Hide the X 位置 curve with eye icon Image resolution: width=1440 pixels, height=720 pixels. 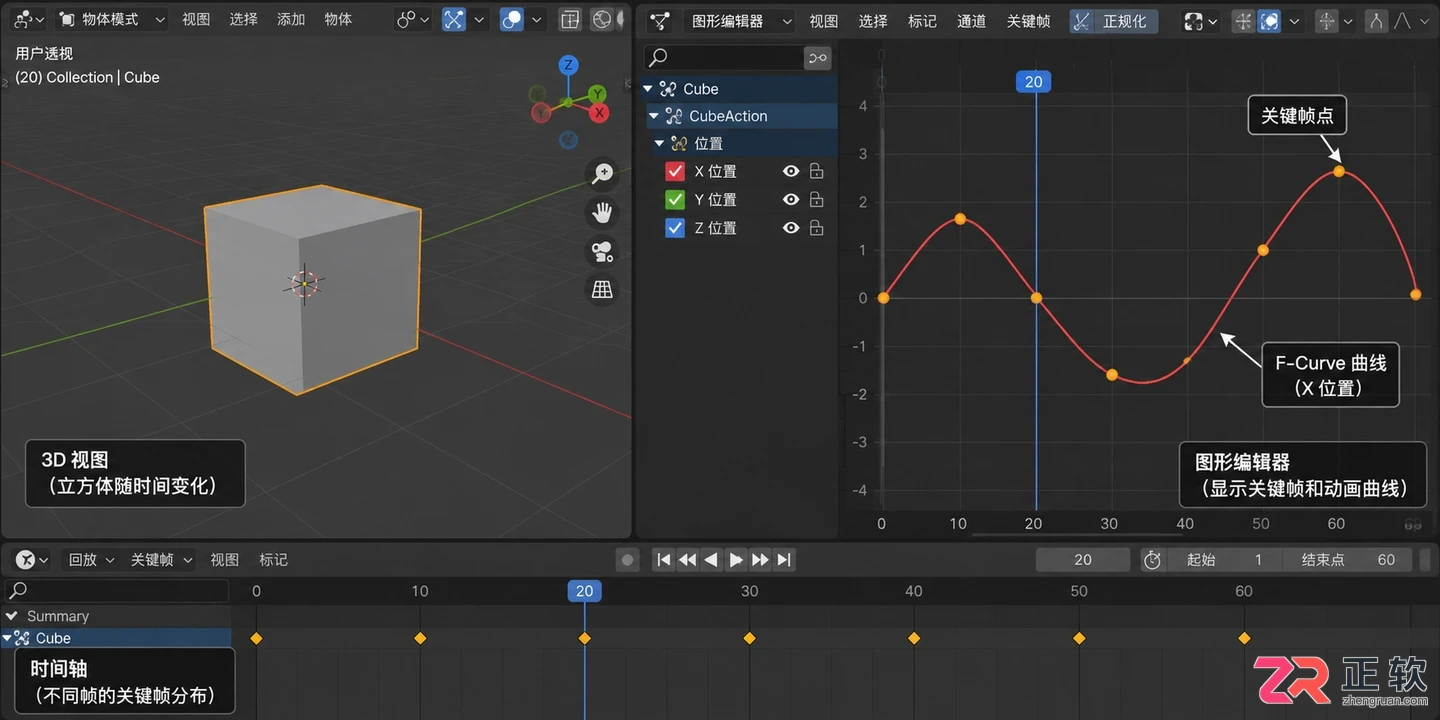pyautogui.click(x=791, y=172)
